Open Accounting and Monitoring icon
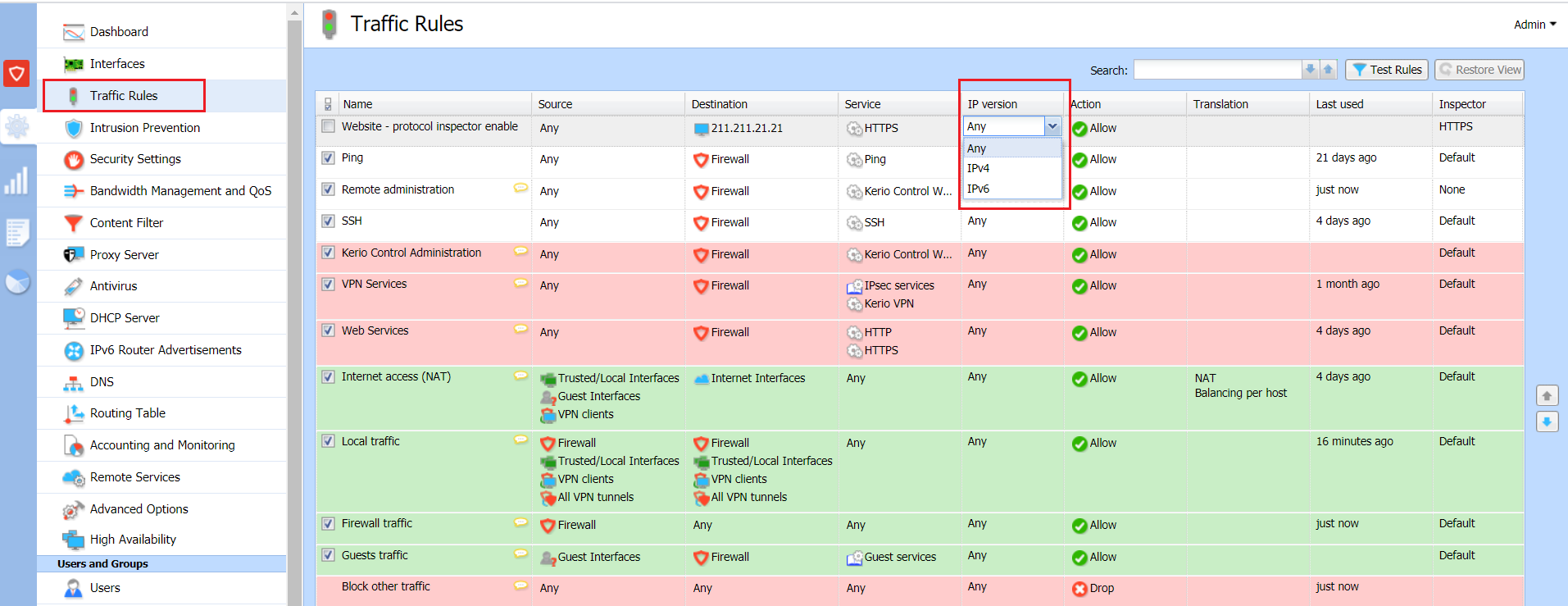1568x606 pixels. (x=74, y=446)
